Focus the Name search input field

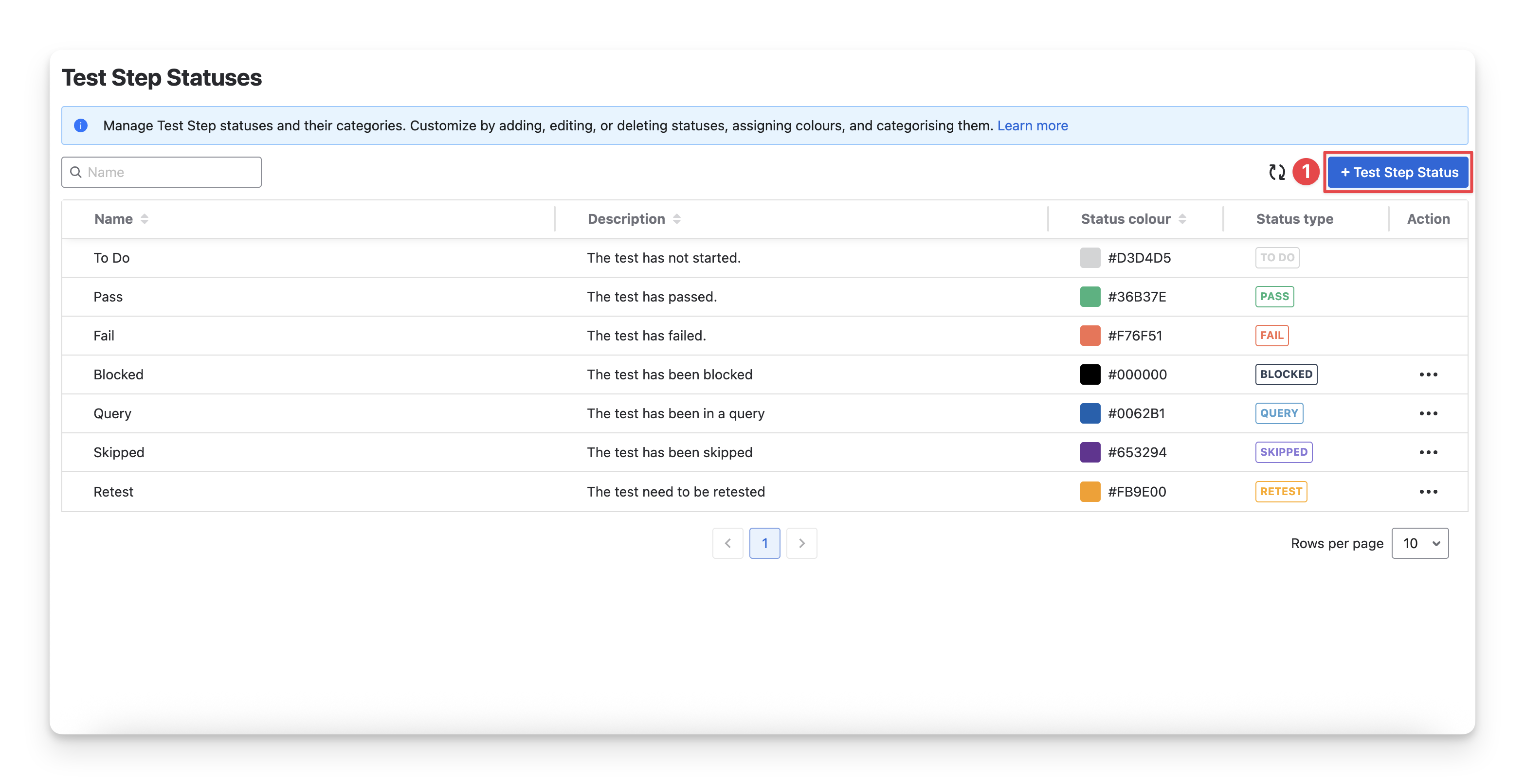point(172,172)
